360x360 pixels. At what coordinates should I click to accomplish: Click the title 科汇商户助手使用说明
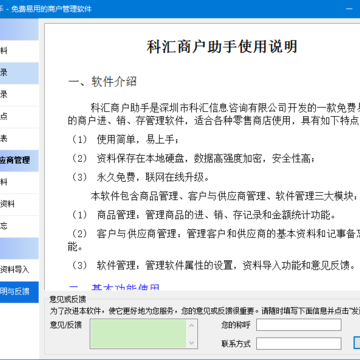pyautogui.click(x=222, y=46)
